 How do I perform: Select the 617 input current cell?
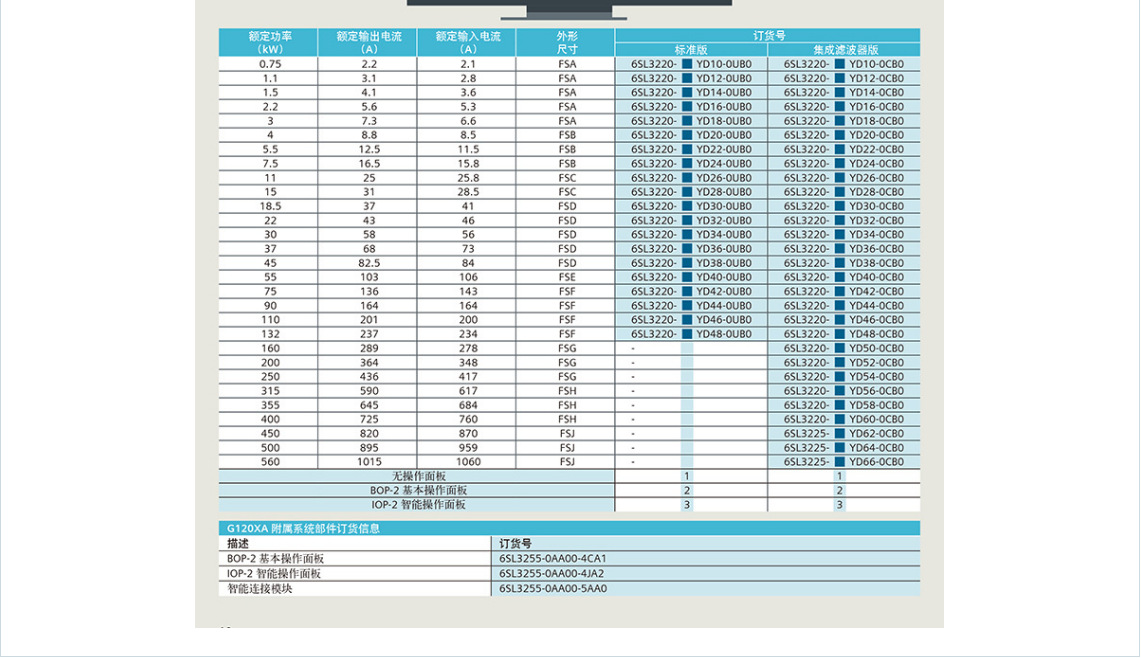point(468,391)
